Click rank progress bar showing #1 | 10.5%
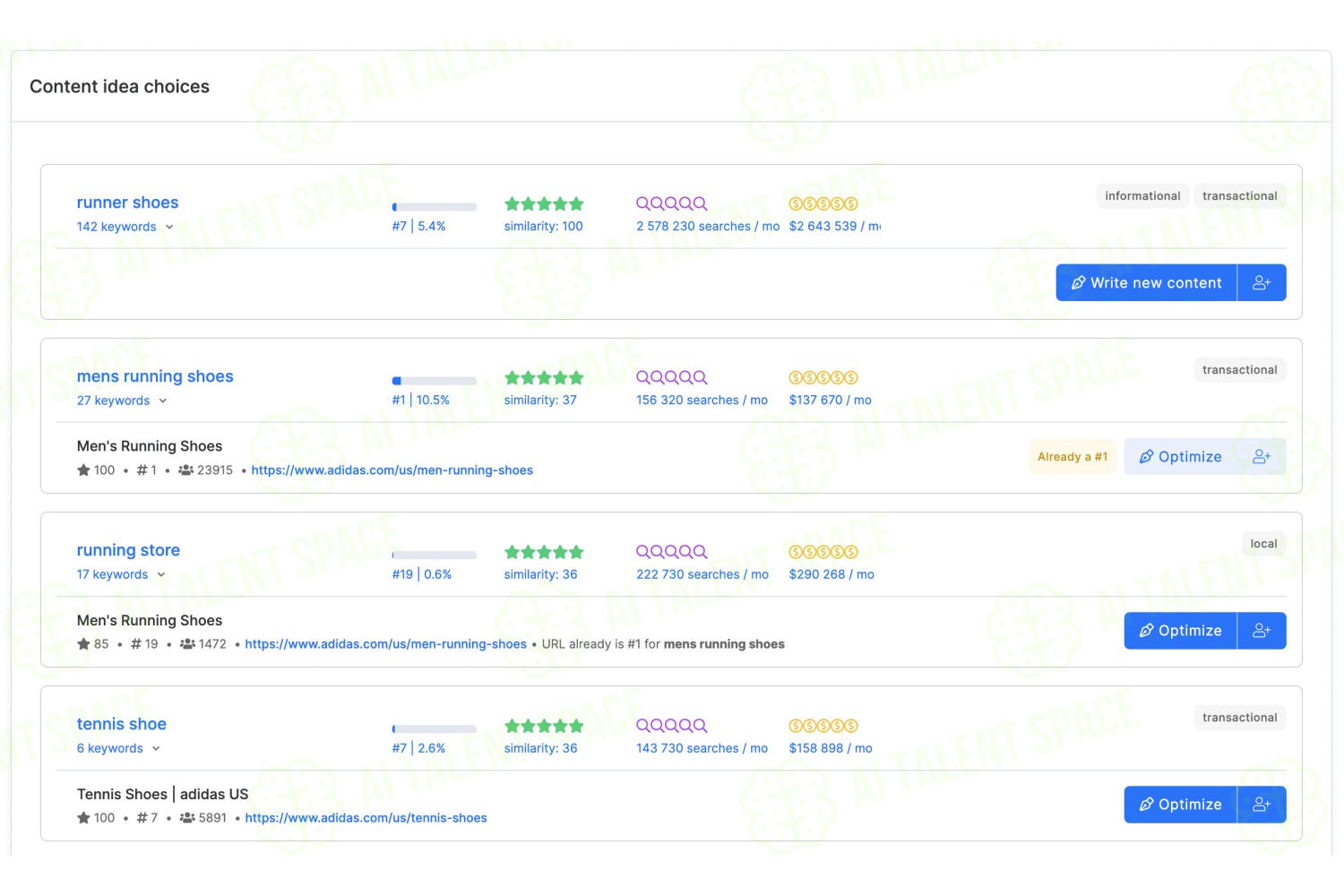 (x=435, y=381)
